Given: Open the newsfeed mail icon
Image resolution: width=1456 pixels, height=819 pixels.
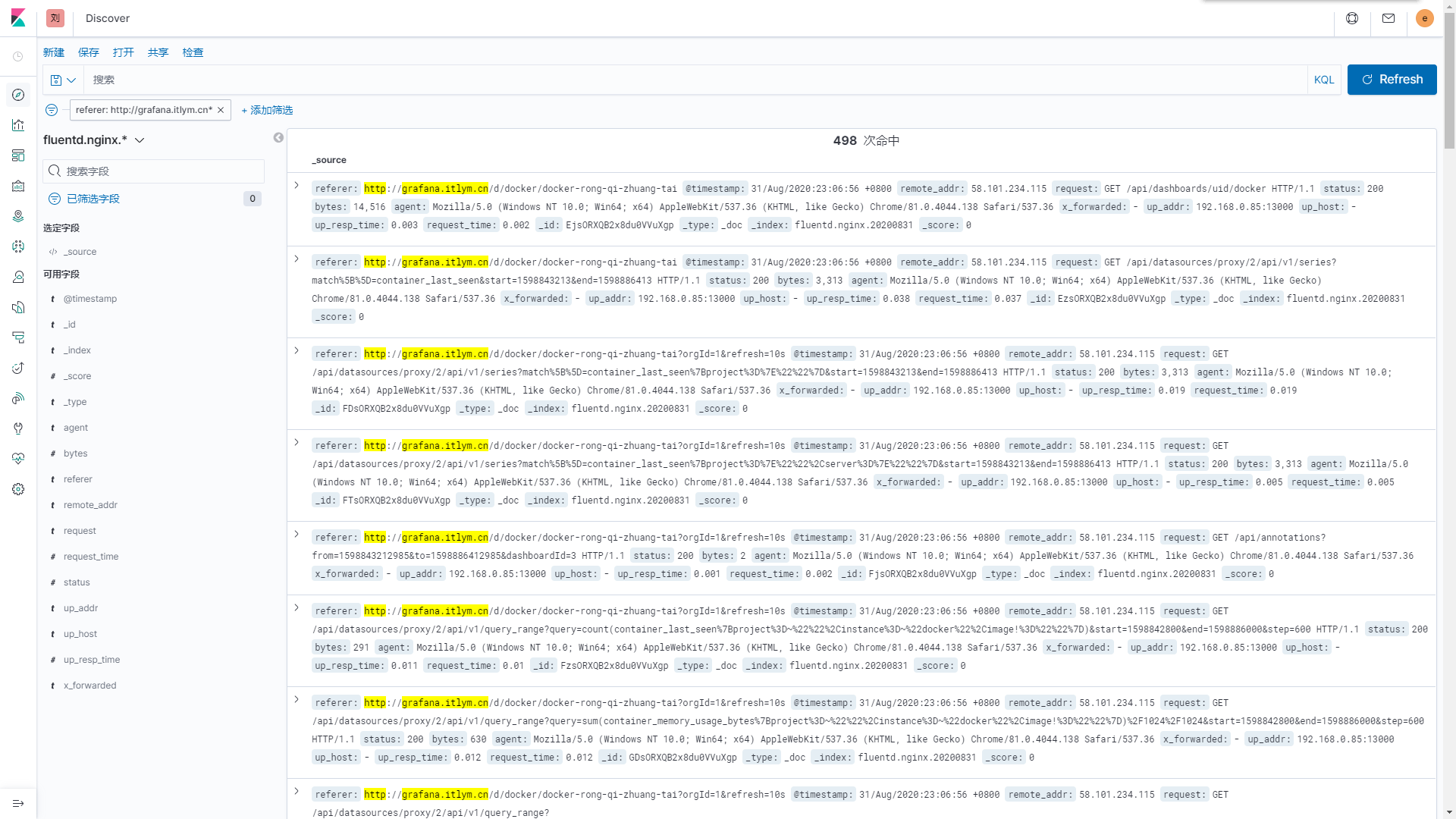Looking at the screenshot, I should tap(1389, 18).
